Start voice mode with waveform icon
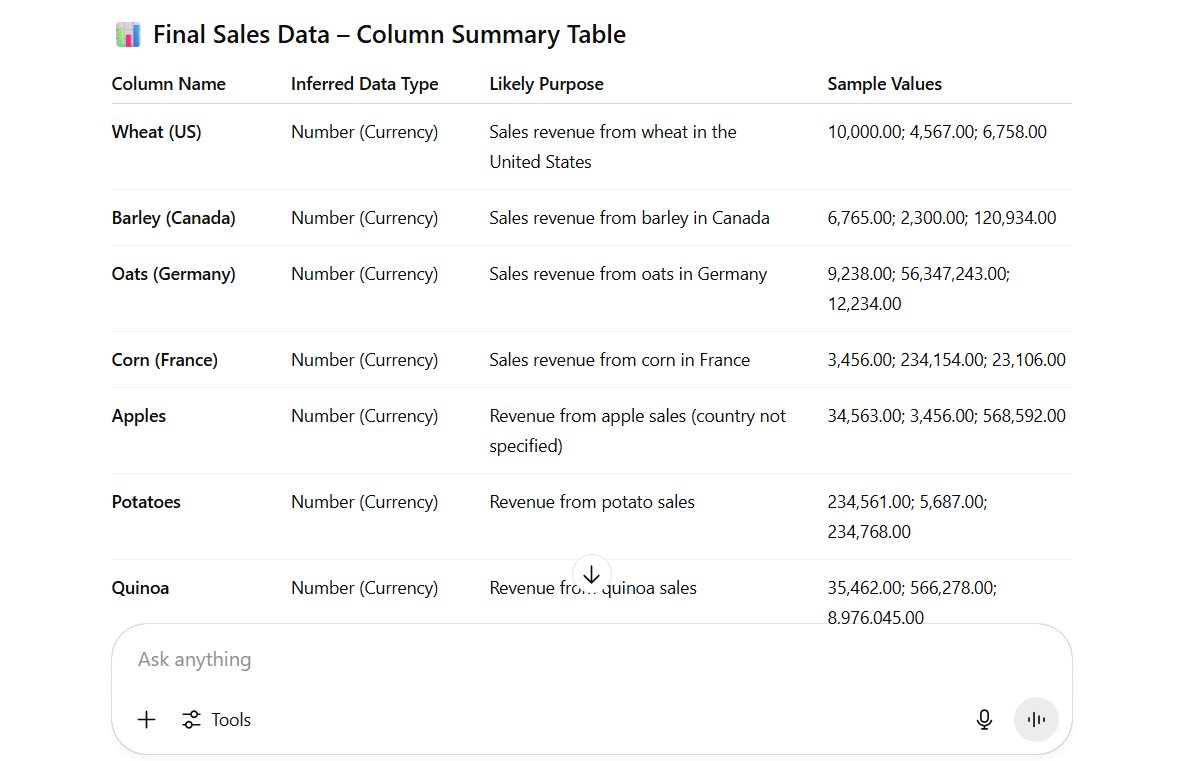 [1036, 720]
